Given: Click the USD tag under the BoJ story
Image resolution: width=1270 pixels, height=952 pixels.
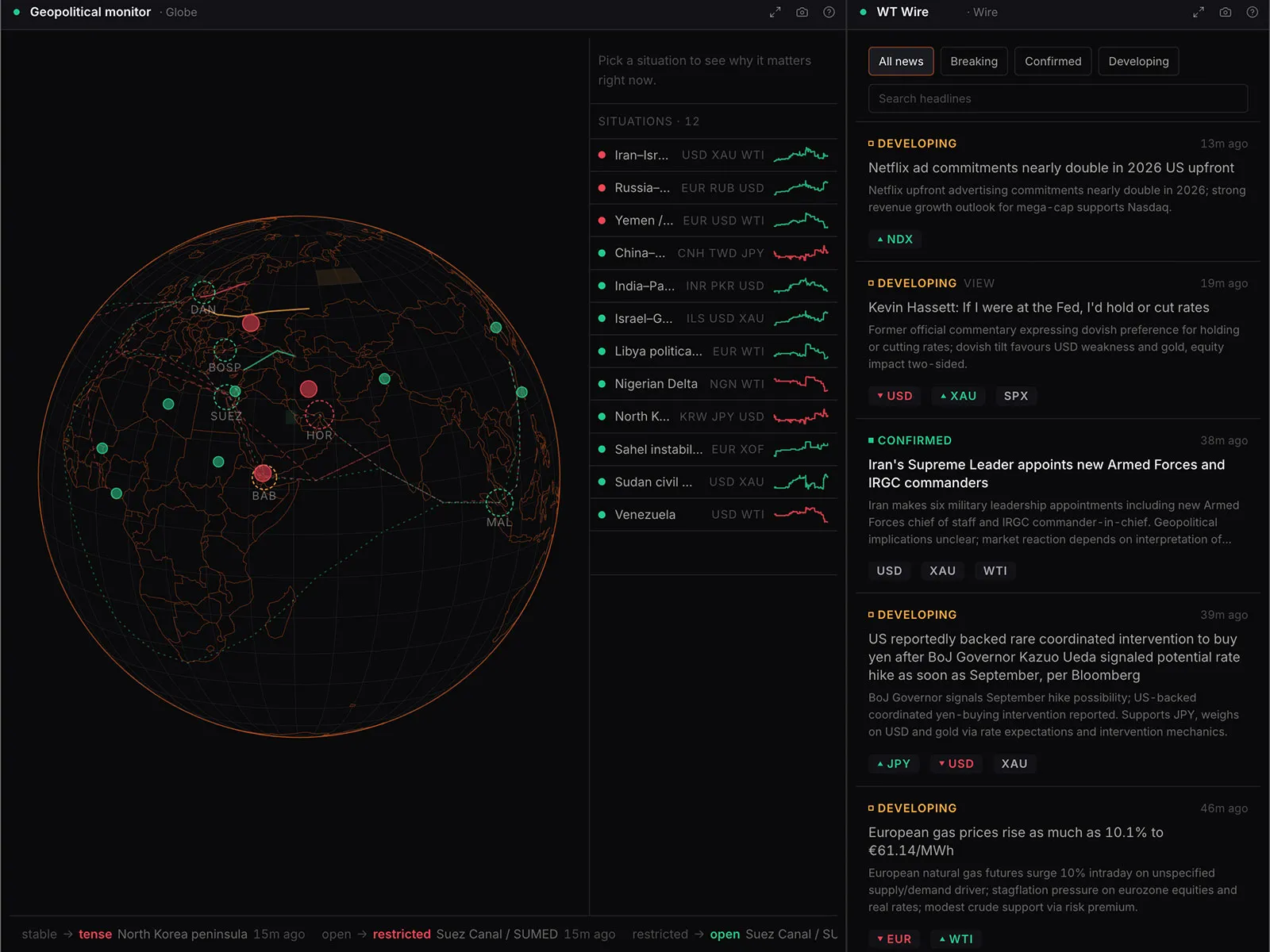Looking at the screenshot, I should click(x=956, y=764).
